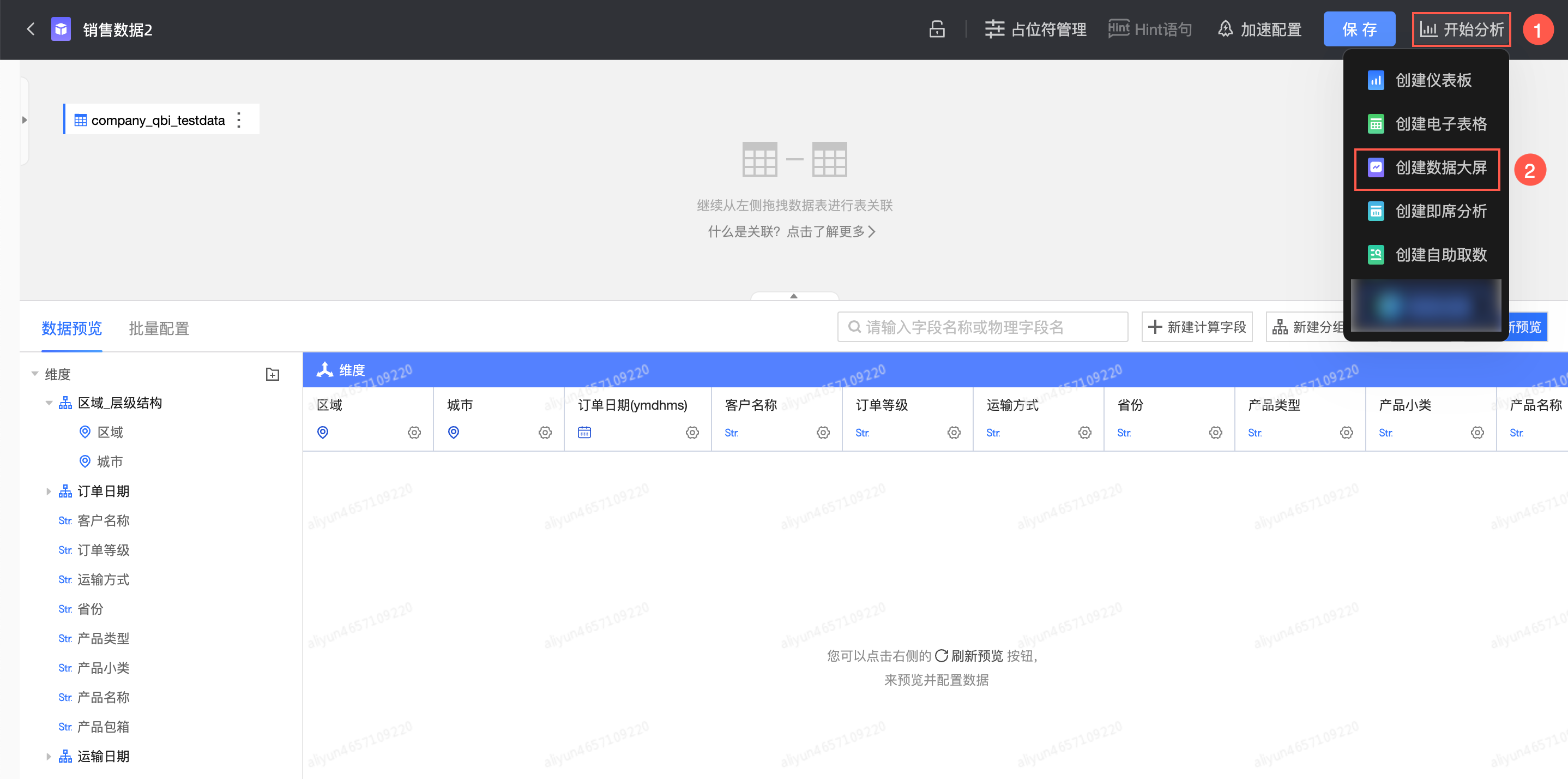Collapse the 维度 tree section
1568x779 pixels.
pos(35,374)
